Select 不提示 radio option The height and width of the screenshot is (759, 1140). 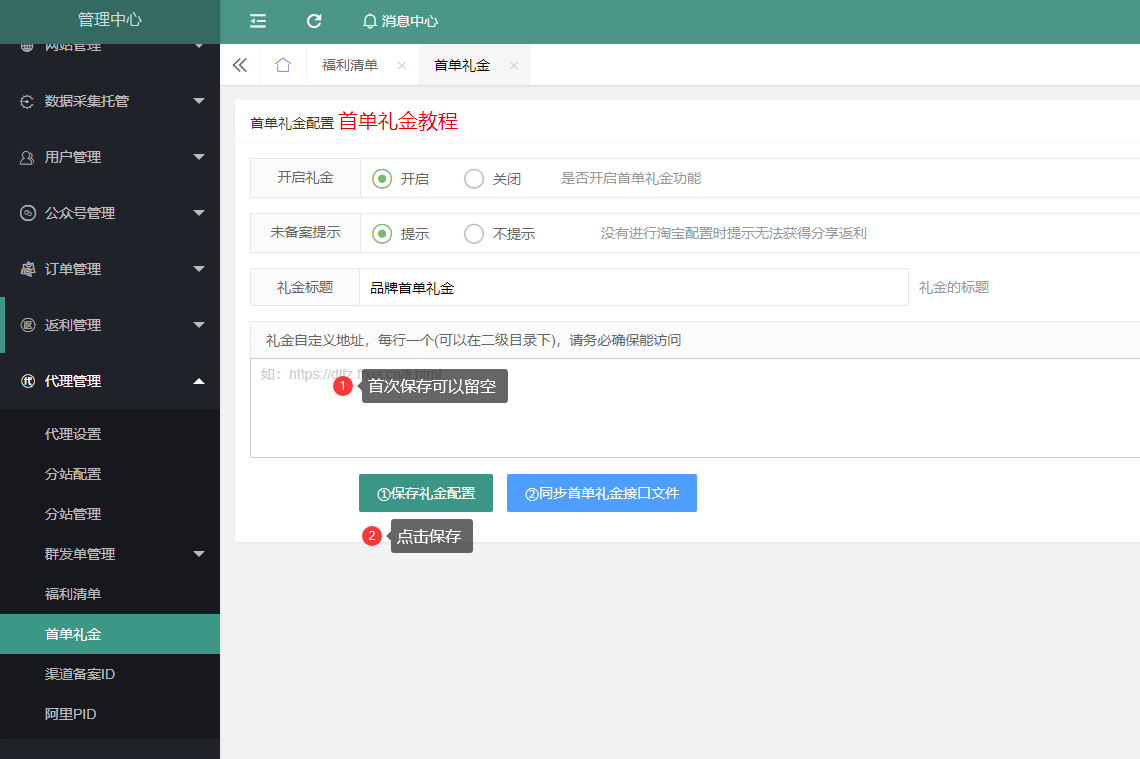[474, 233]
